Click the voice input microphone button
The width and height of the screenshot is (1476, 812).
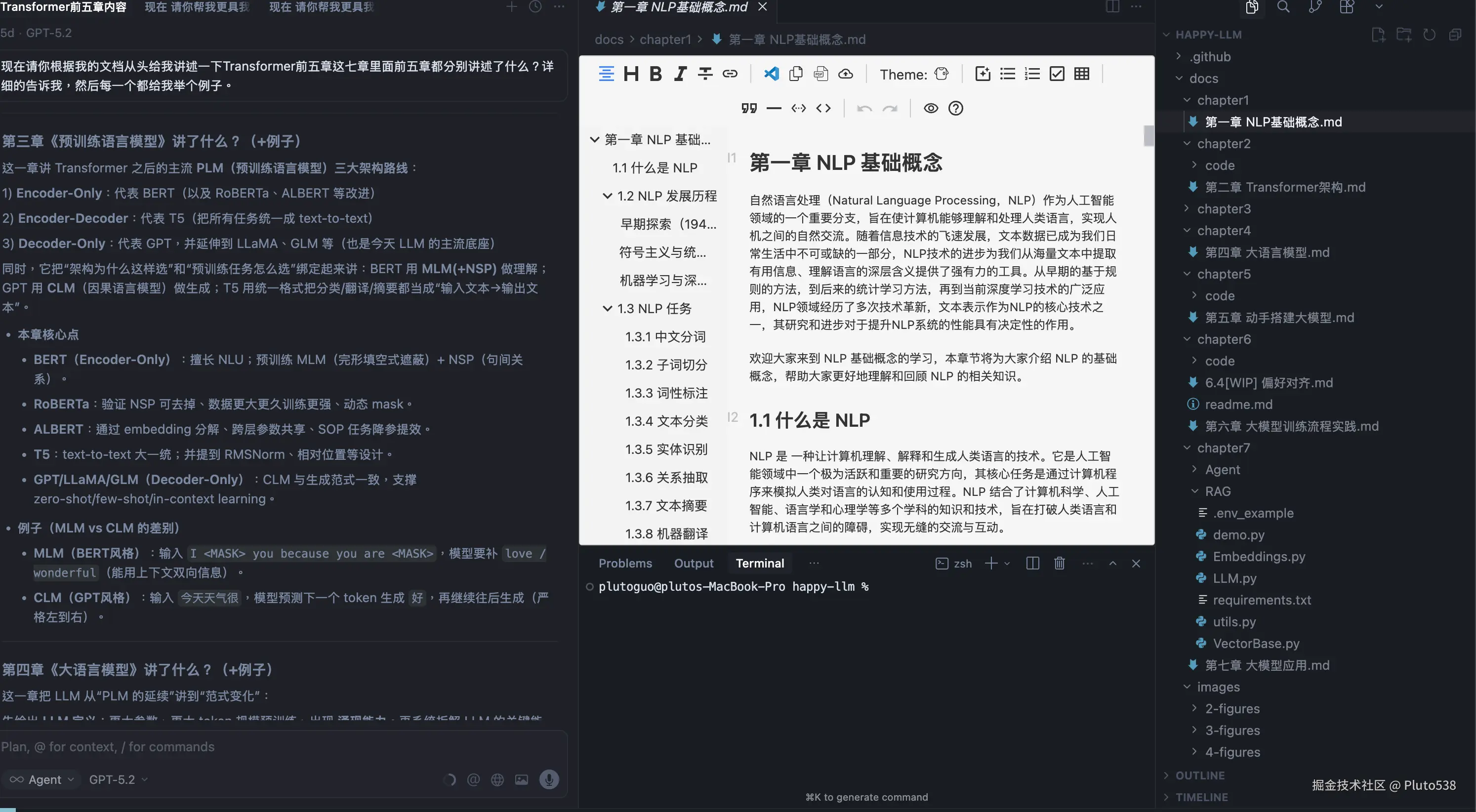point(548,779)
